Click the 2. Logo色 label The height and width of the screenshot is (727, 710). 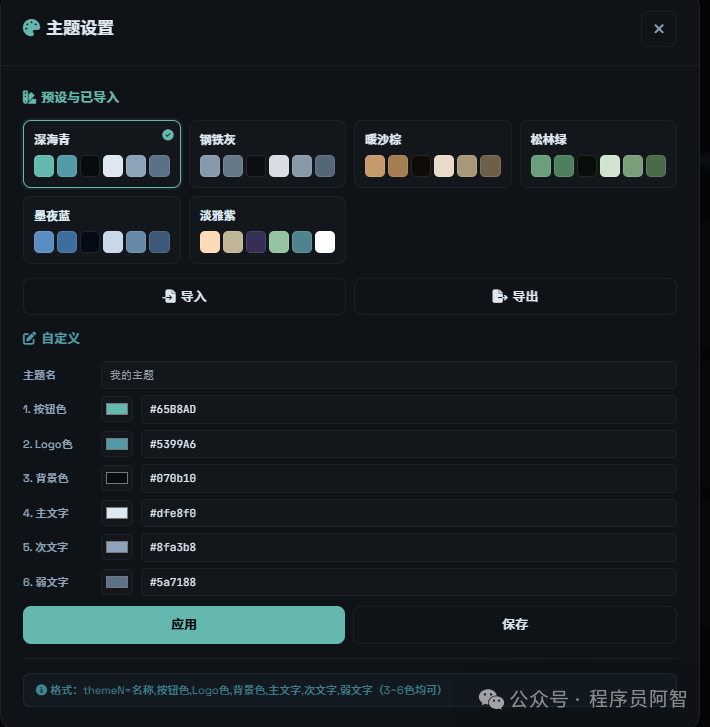(48, 444)
